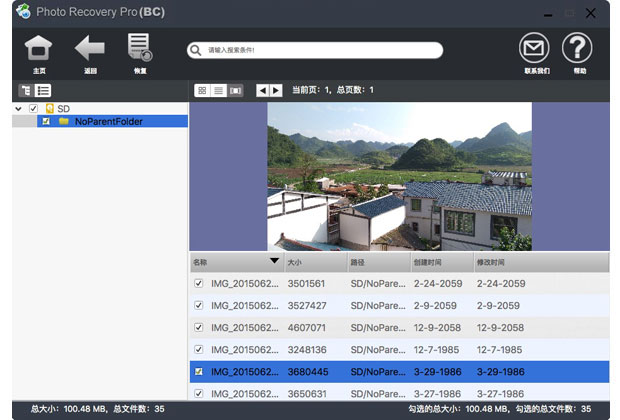Click the Back (返回) arrow icon
The width and height of the screenshot is (620, 420).
click(90, 48)
